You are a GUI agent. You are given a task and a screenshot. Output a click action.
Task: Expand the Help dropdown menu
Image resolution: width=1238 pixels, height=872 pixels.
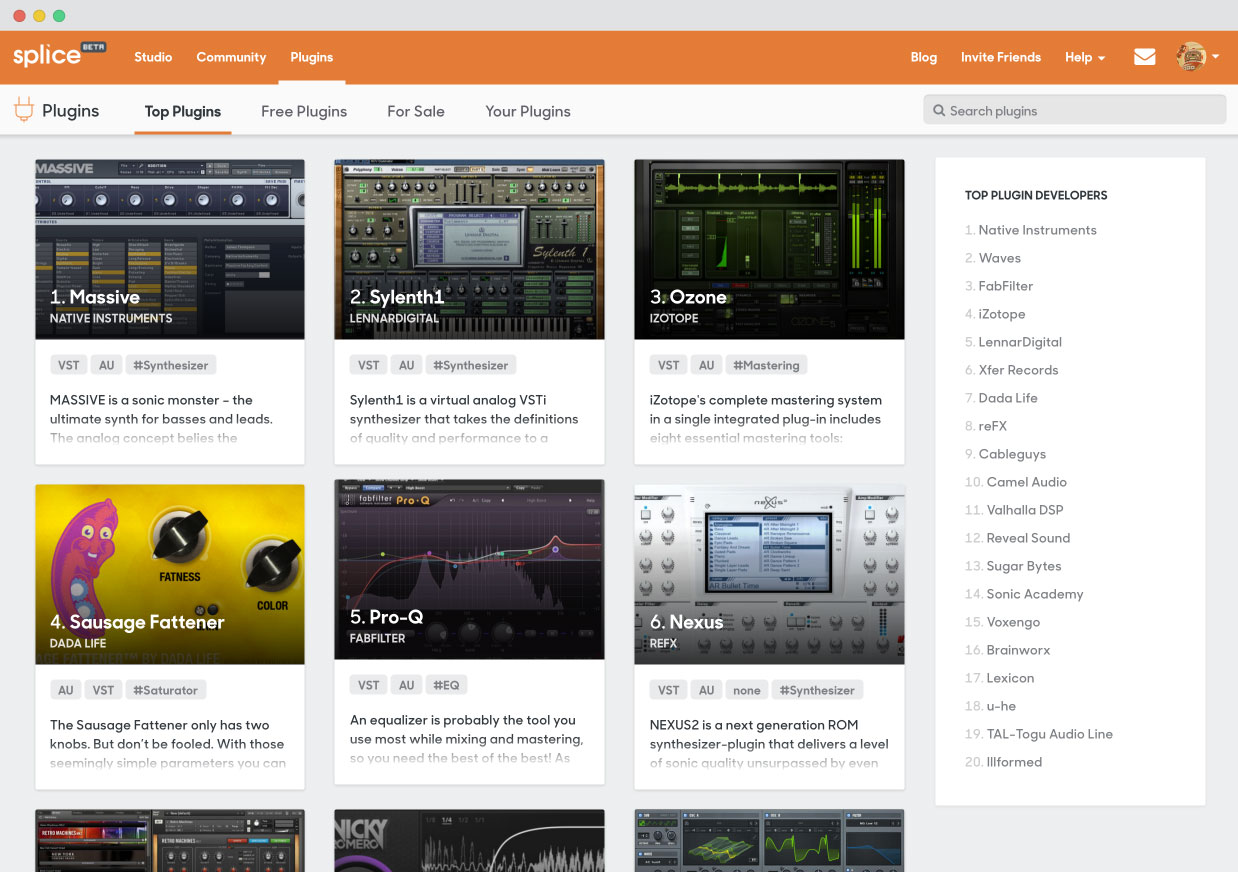point(1085,57)
